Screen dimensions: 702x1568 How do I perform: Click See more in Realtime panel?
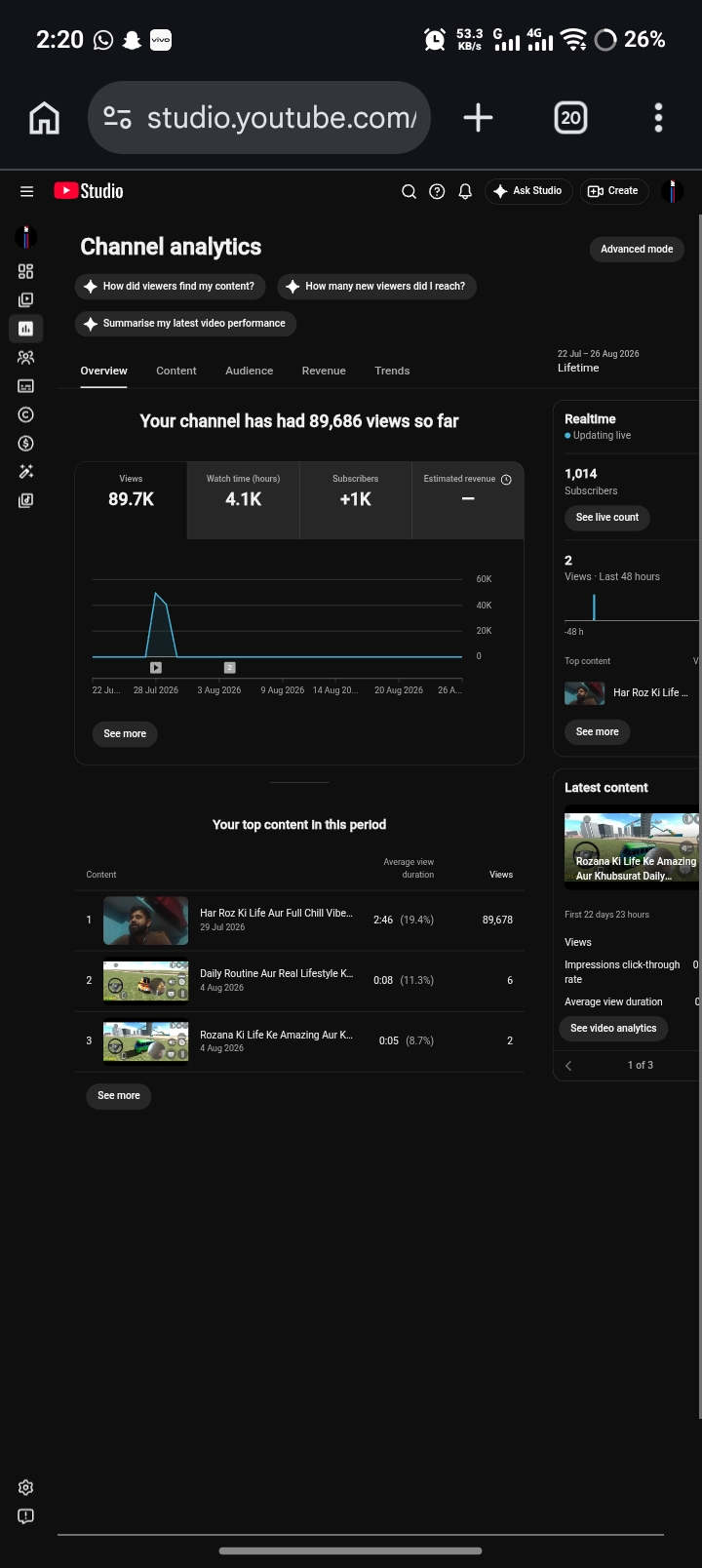(x=598, y=732)
